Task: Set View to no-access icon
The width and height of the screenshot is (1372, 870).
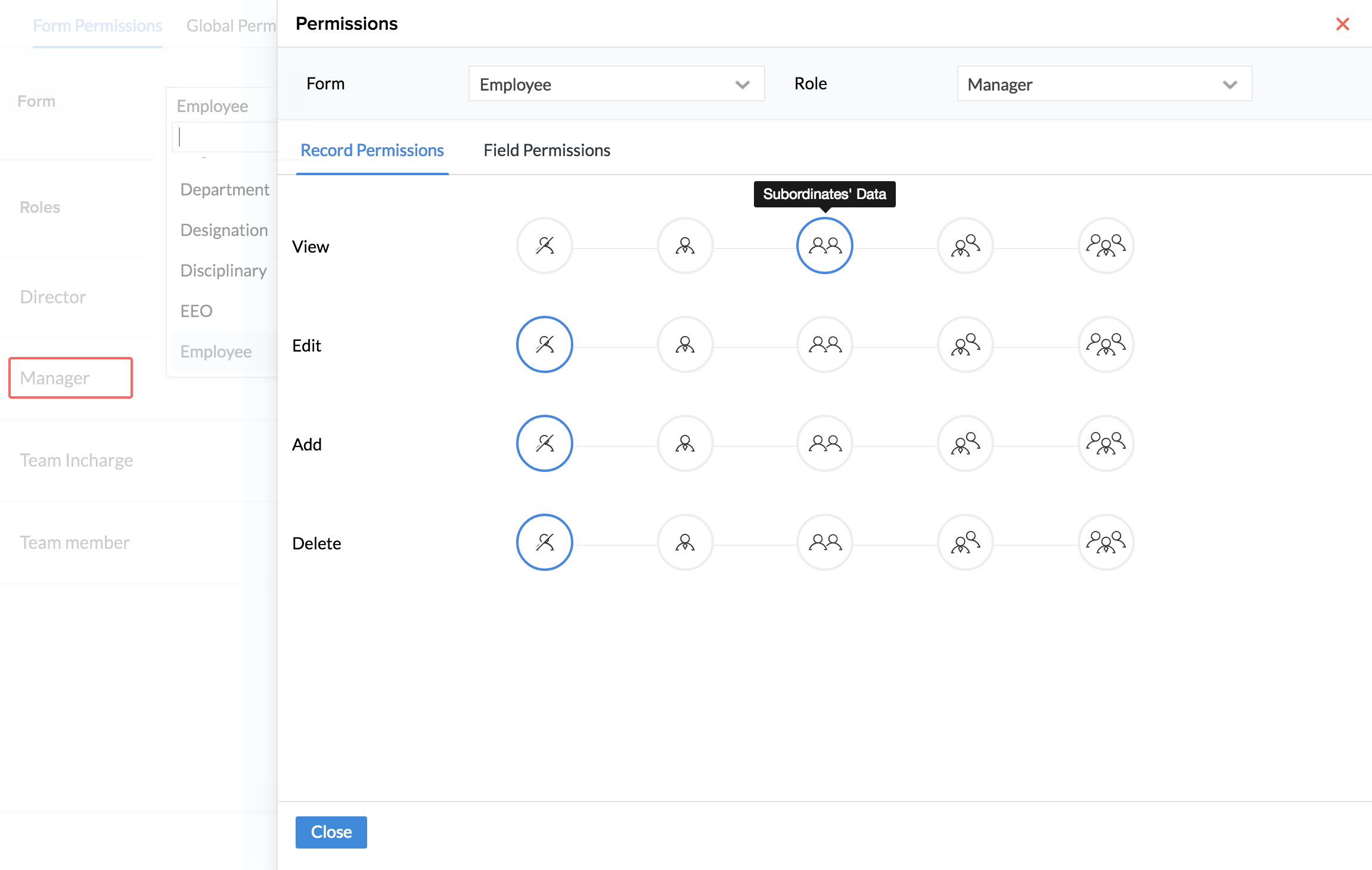Action: [544, 246]
